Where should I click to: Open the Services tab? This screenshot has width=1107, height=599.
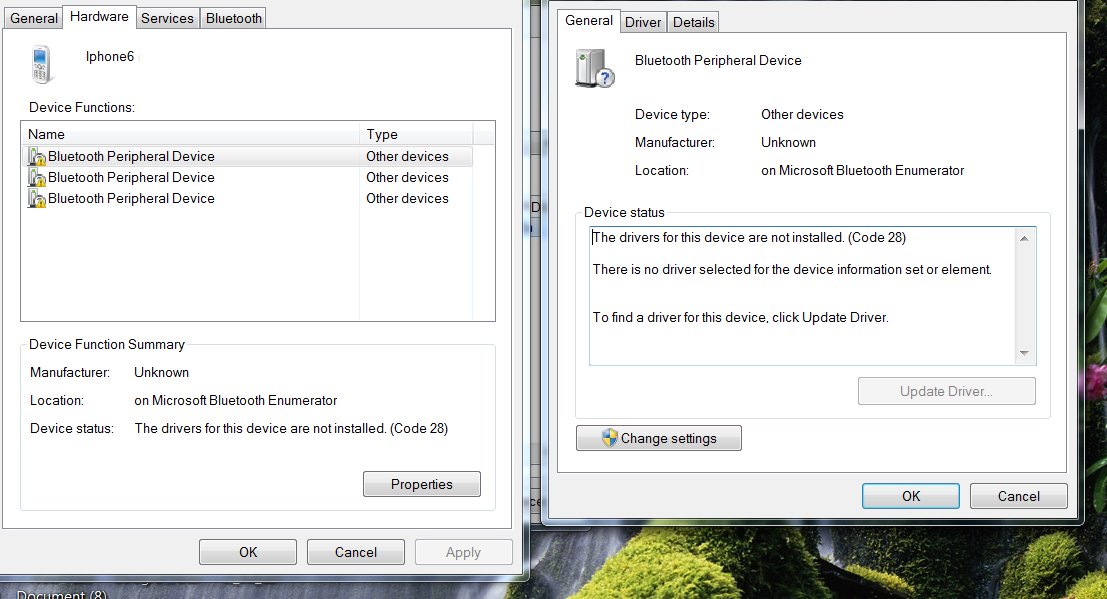[x=167, y=18]
